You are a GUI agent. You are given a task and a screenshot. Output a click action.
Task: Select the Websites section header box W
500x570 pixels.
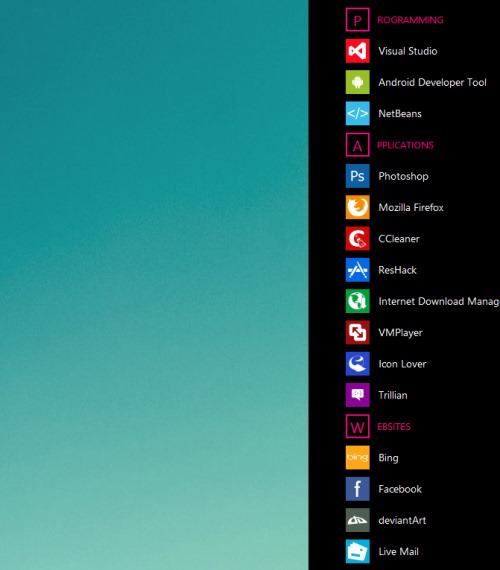click(x=357, y=426)
